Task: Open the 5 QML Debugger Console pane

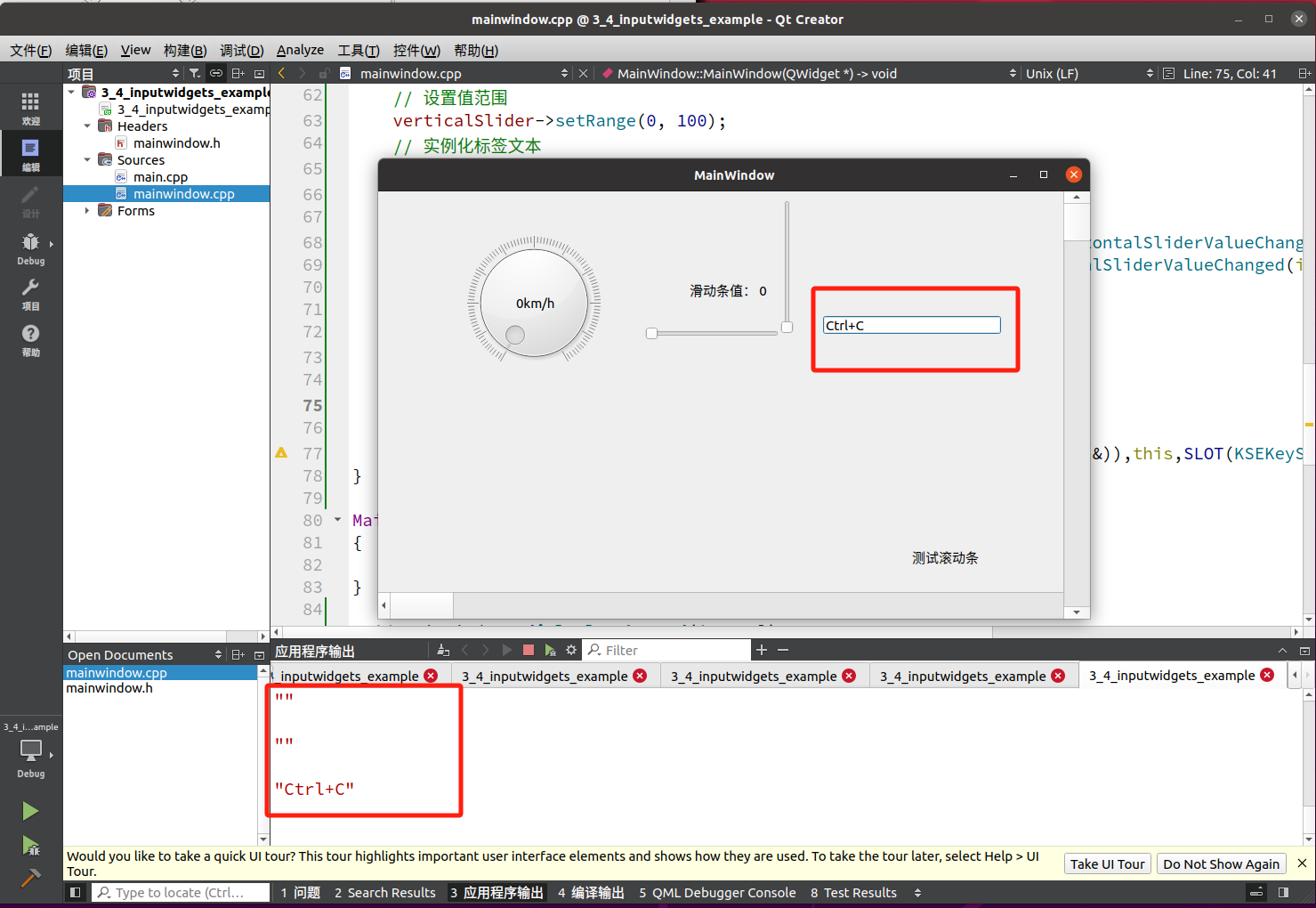Action: click(x=717, y=892)
